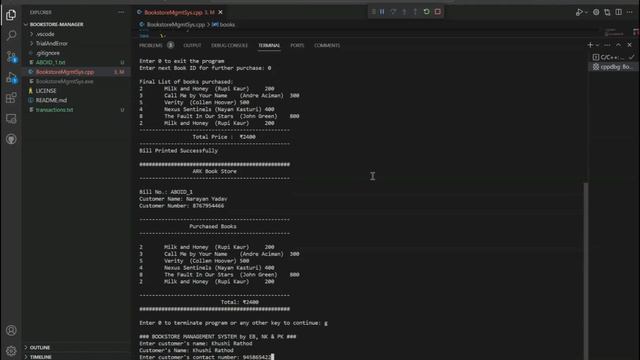Restart the debug session

tap(427, 12)
